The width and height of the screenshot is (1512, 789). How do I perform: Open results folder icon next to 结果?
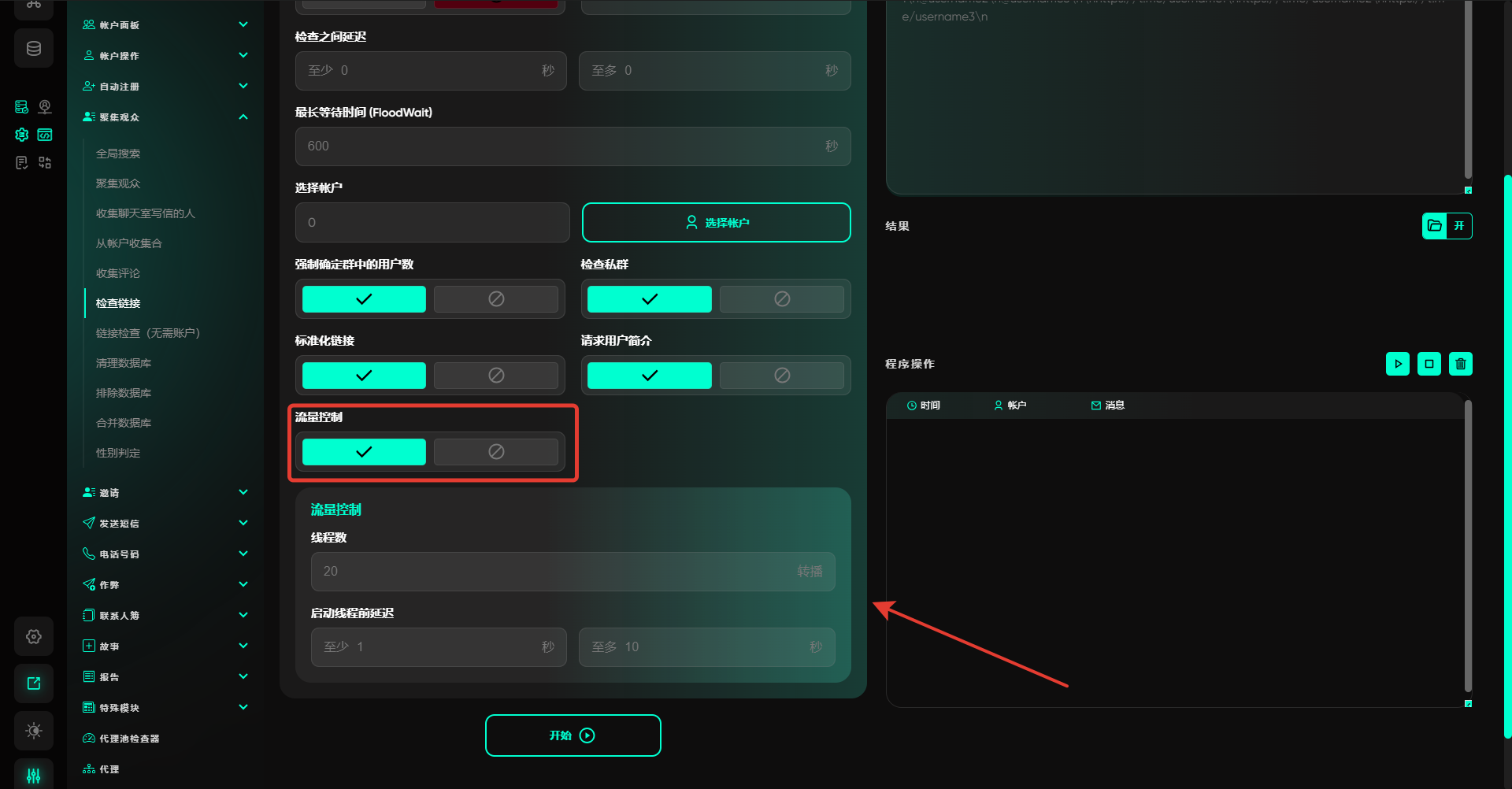coord(1434,226)
